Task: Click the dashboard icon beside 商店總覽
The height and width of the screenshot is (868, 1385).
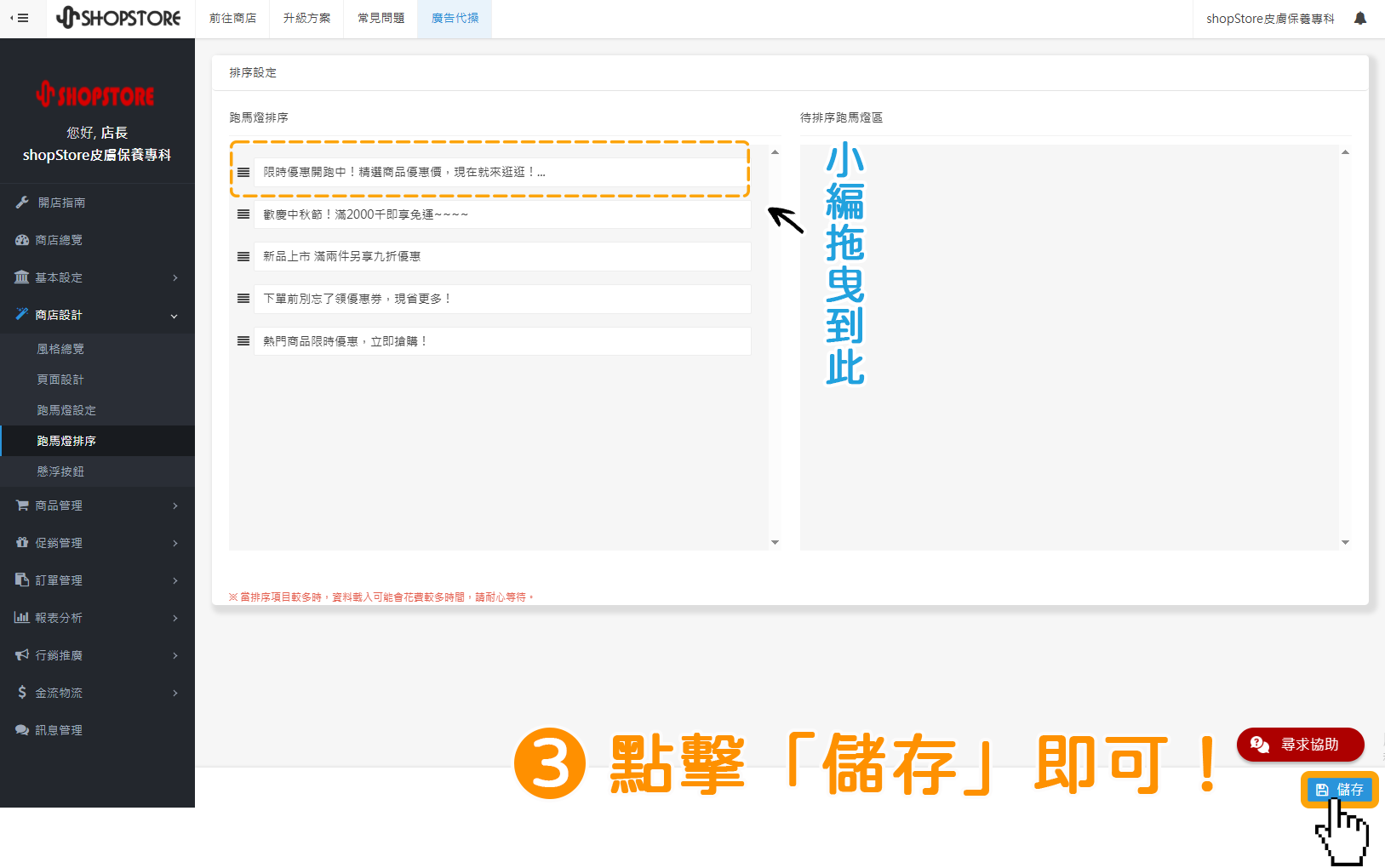Action: coord(22,240)
